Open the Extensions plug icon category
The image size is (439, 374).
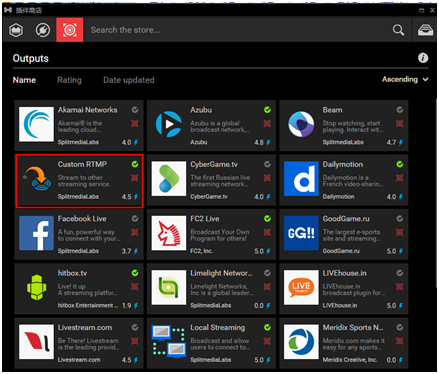tap(43, 30)
